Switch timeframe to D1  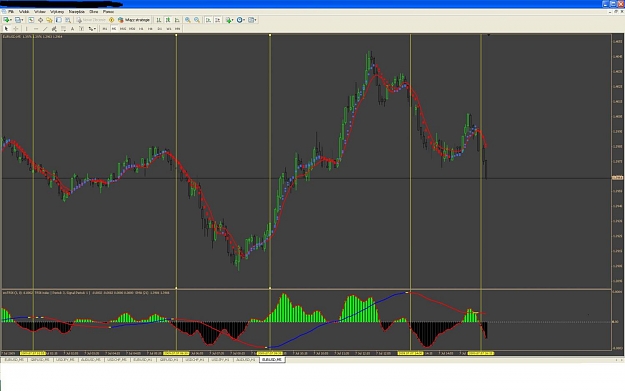(159, 29)
